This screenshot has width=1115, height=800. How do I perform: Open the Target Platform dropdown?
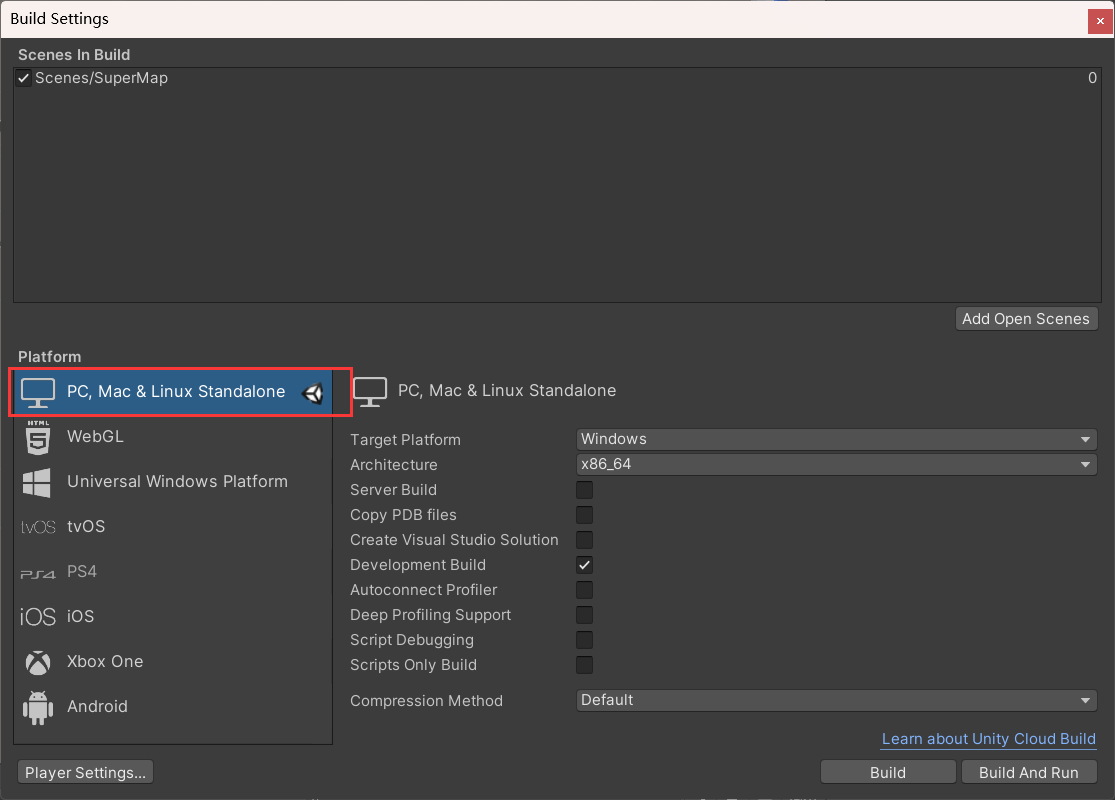[x=836, y=439]
